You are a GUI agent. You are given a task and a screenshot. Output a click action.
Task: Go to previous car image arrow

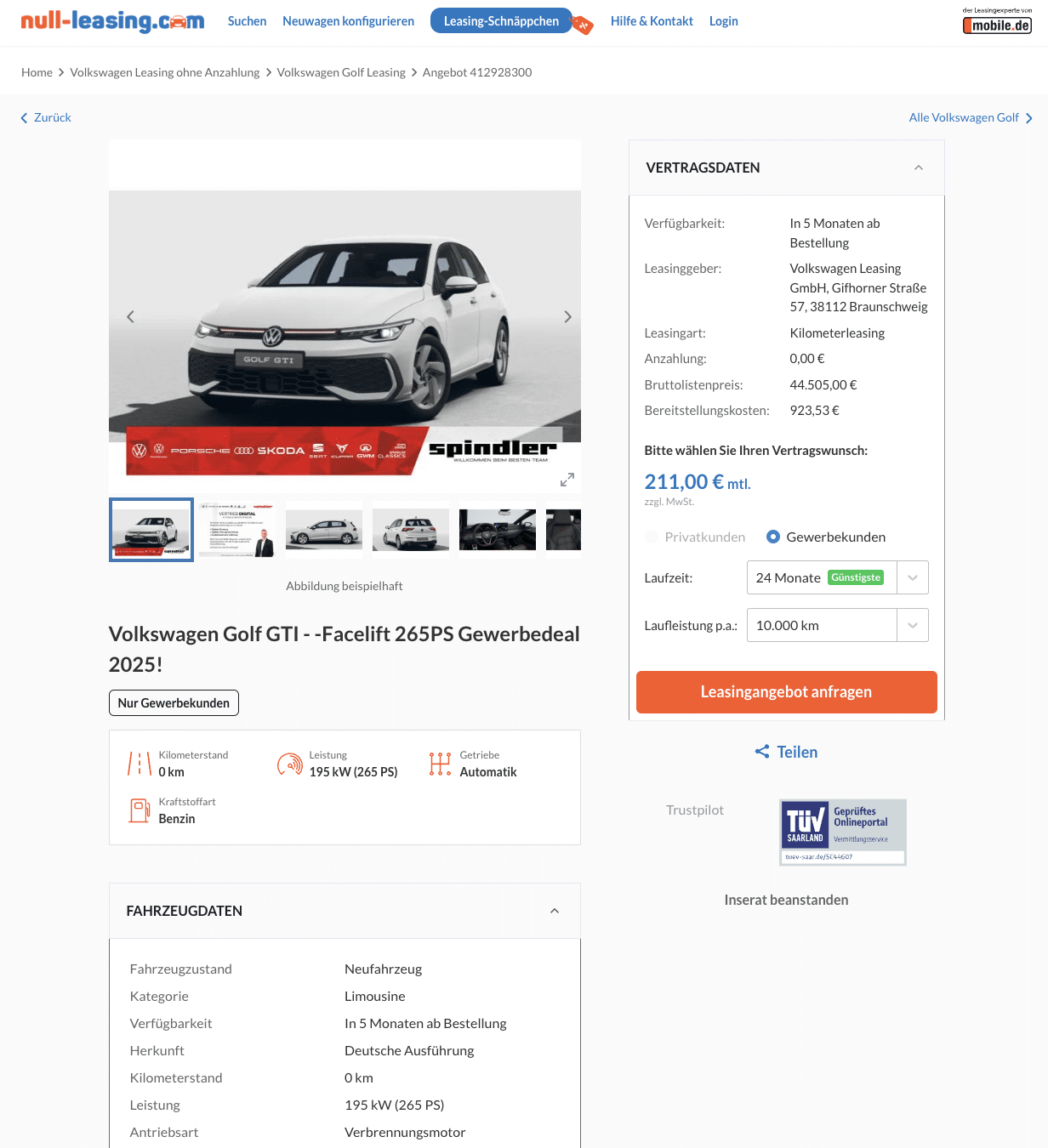point(130,316)
